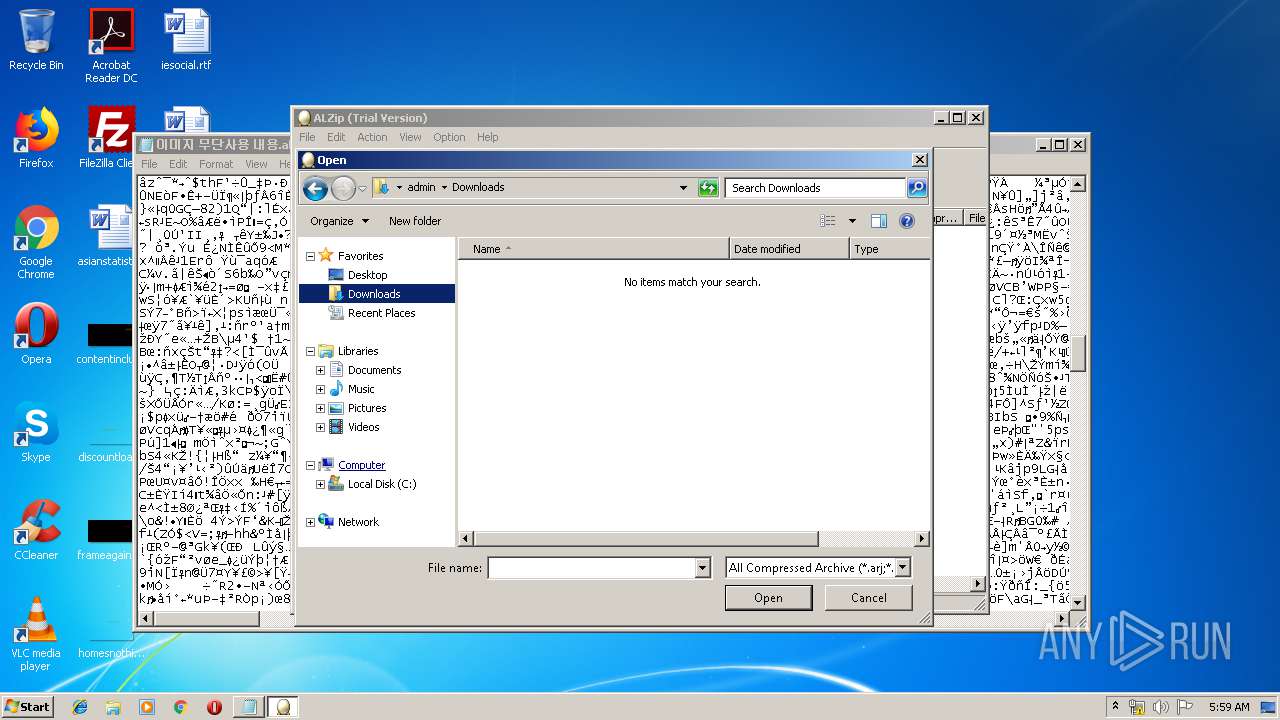1280x720 pixels.
Task: Open iesocial.rtf desktop file
Action: (x=186, y=40)
